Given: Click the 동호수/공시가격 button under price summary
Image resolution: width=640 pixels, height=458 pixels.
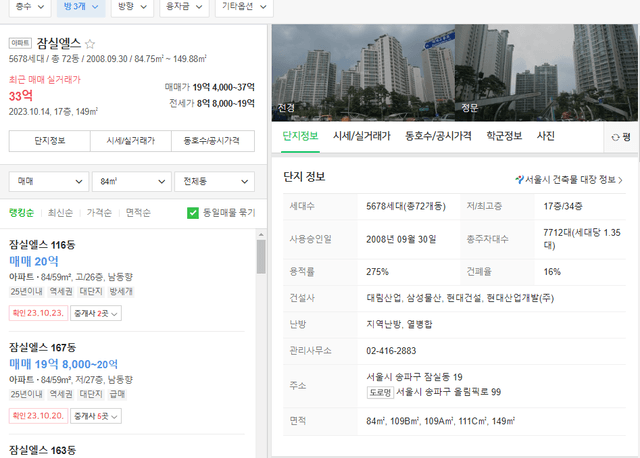Looking at the screenshot, I should click(x=213, y=141).
